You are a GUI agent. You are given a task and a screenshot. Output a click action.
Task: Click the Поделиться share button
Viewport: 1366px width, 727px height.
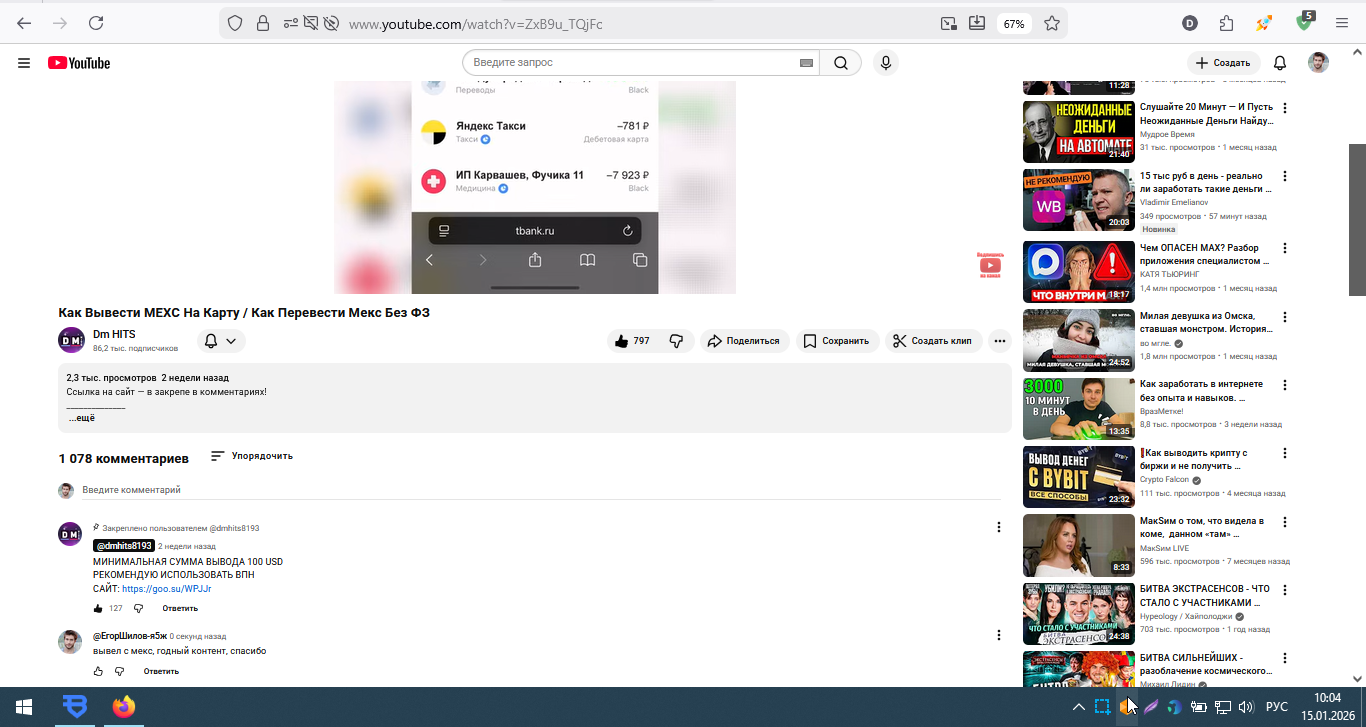point(744,341)
